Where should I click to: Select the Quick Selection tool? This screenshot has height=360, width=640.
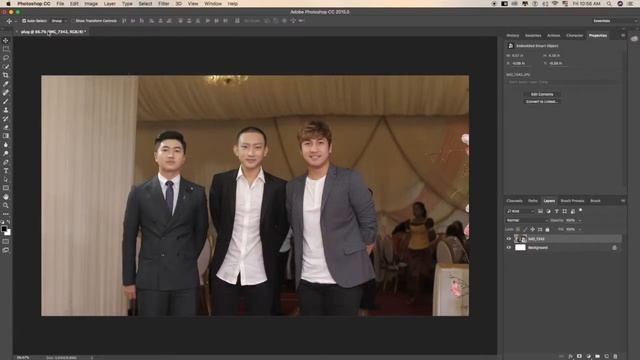[6, 67]
